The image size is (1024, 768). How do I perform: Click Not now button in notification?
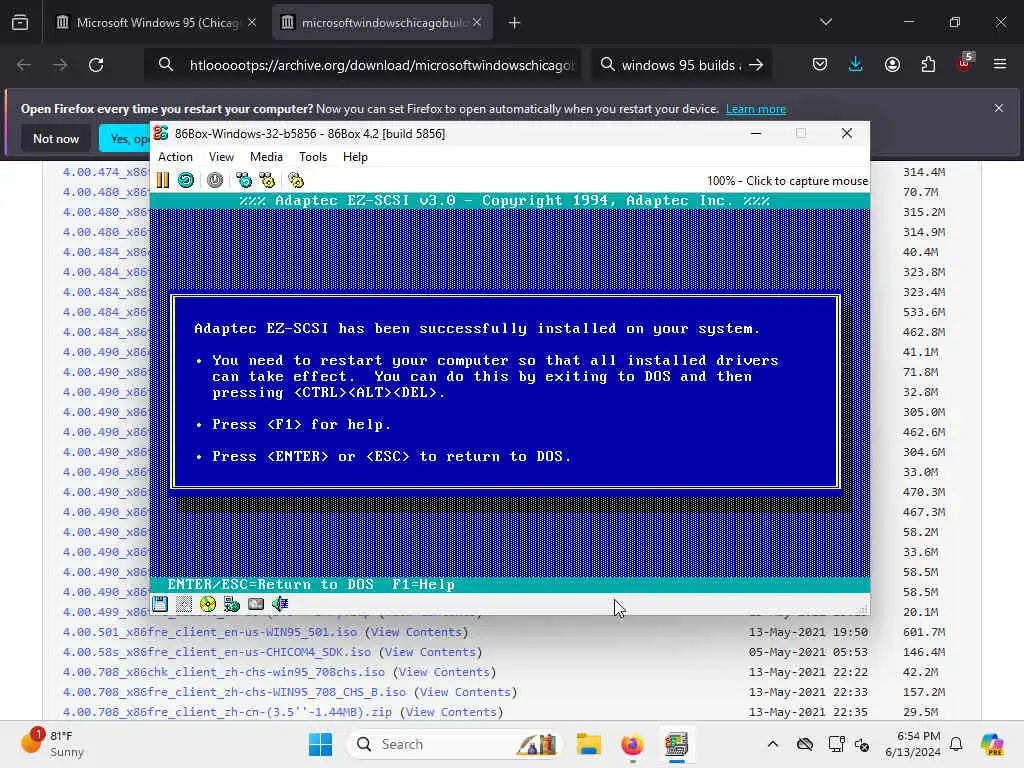click(x=56, y=138)
